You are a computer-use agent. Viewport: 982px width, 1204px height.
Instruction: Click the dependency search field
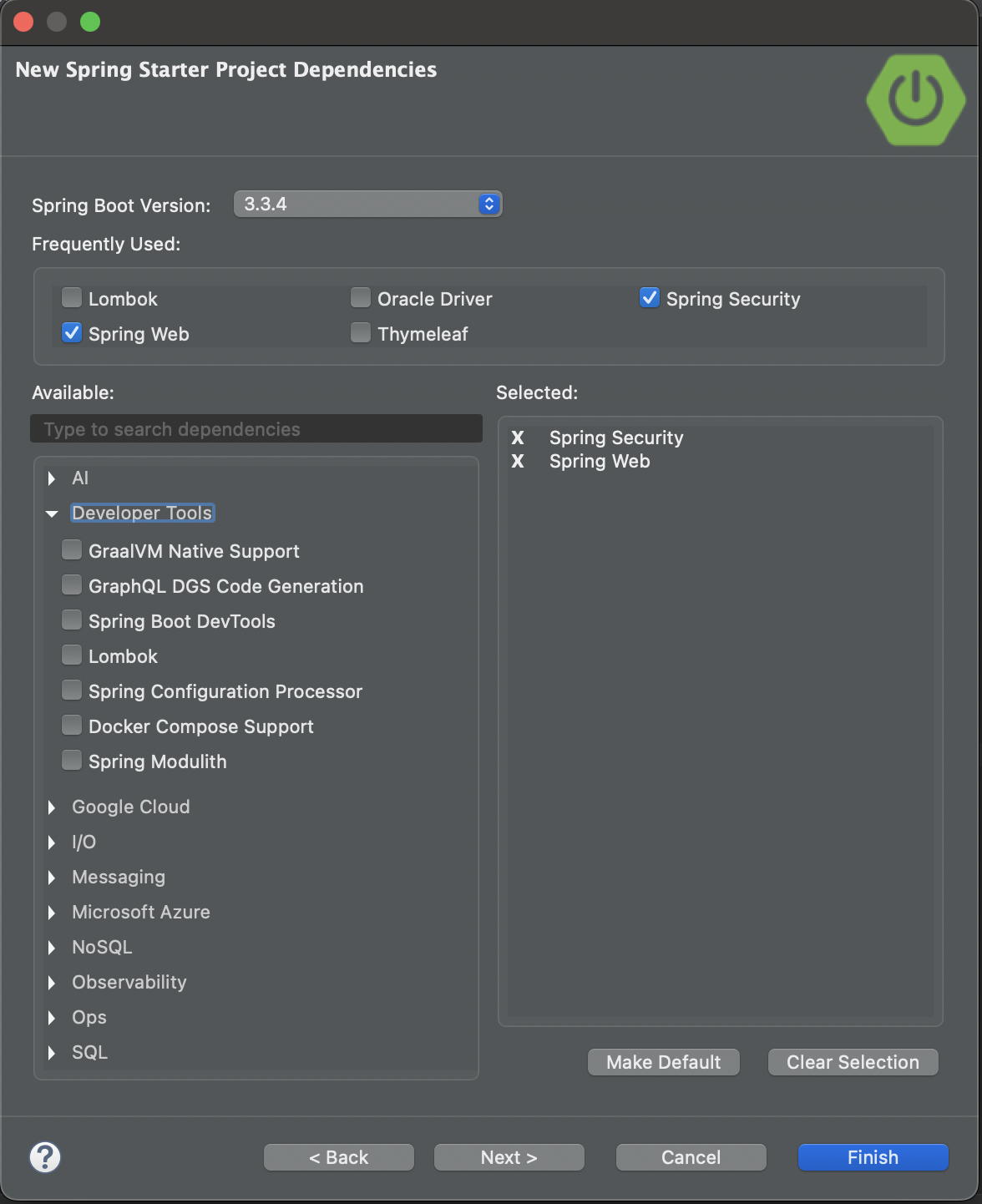[x=256, y=429]
